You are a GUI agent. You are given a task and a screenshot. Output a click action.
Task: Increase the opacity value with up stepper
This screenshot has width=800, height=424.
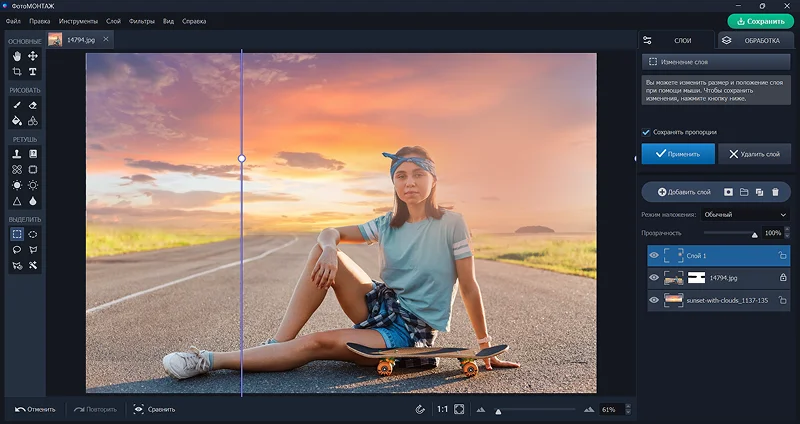coord(787,230)
